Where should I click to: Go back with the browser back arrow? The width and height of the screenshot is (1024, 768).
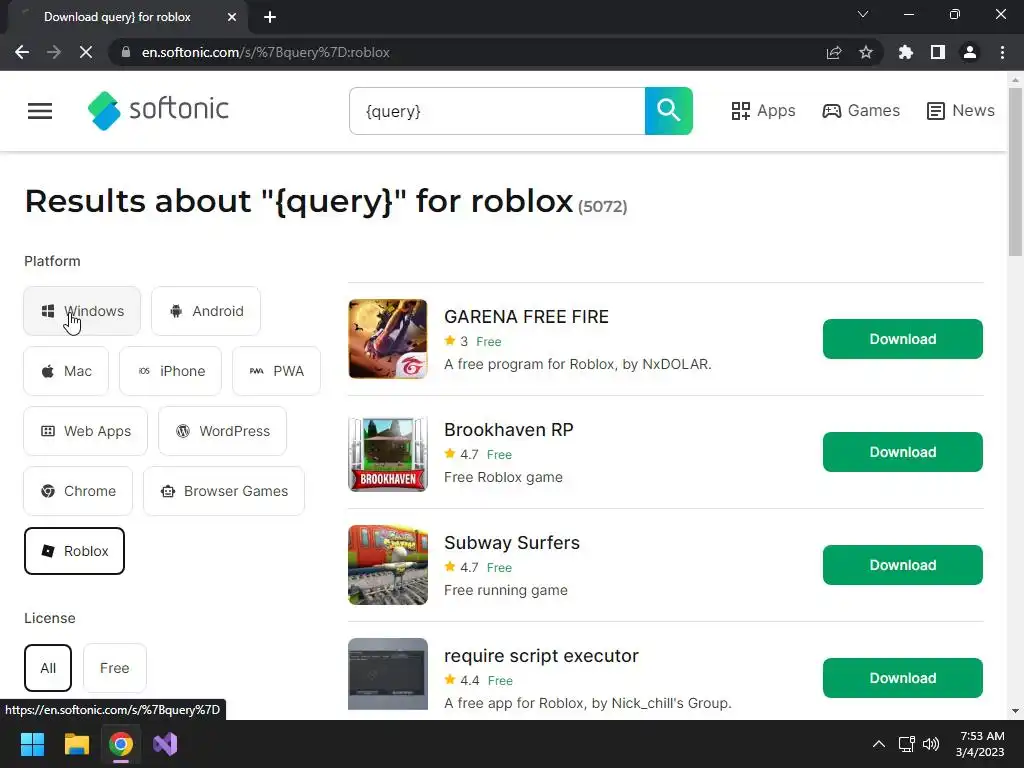[22, 52]
